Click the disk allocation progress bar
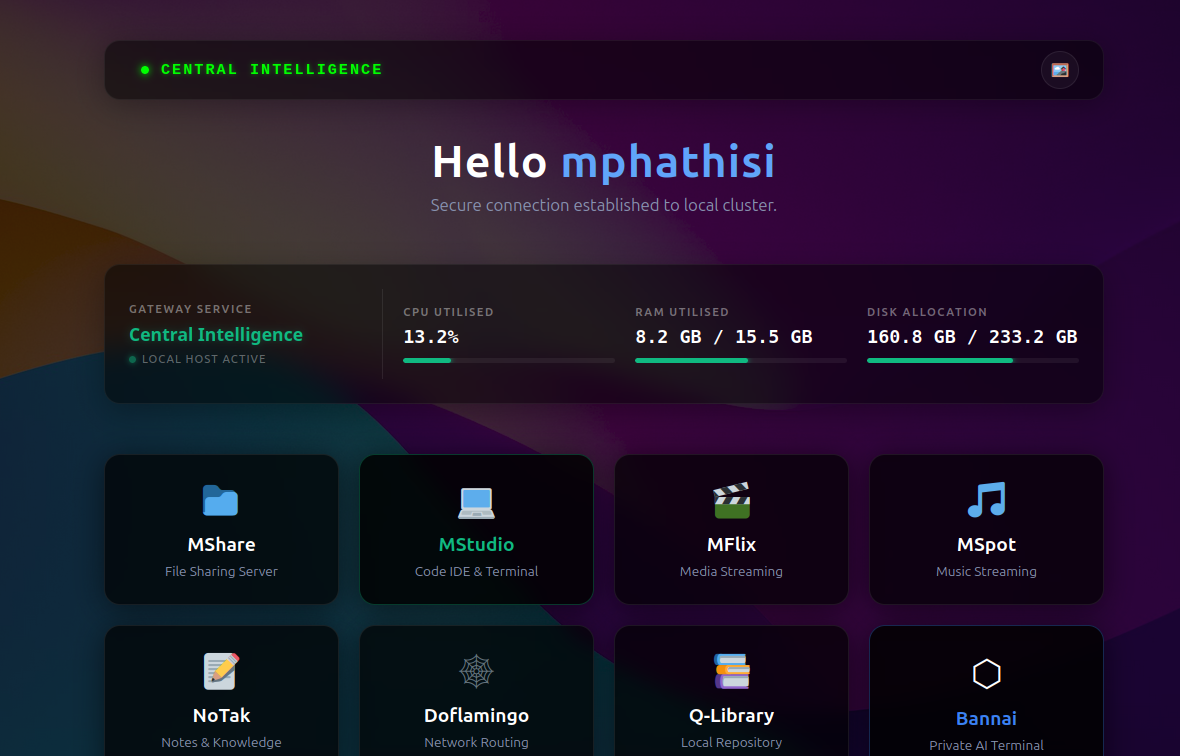The width and height of the screenshot is (1180, 756). click(x=972, y=360)
